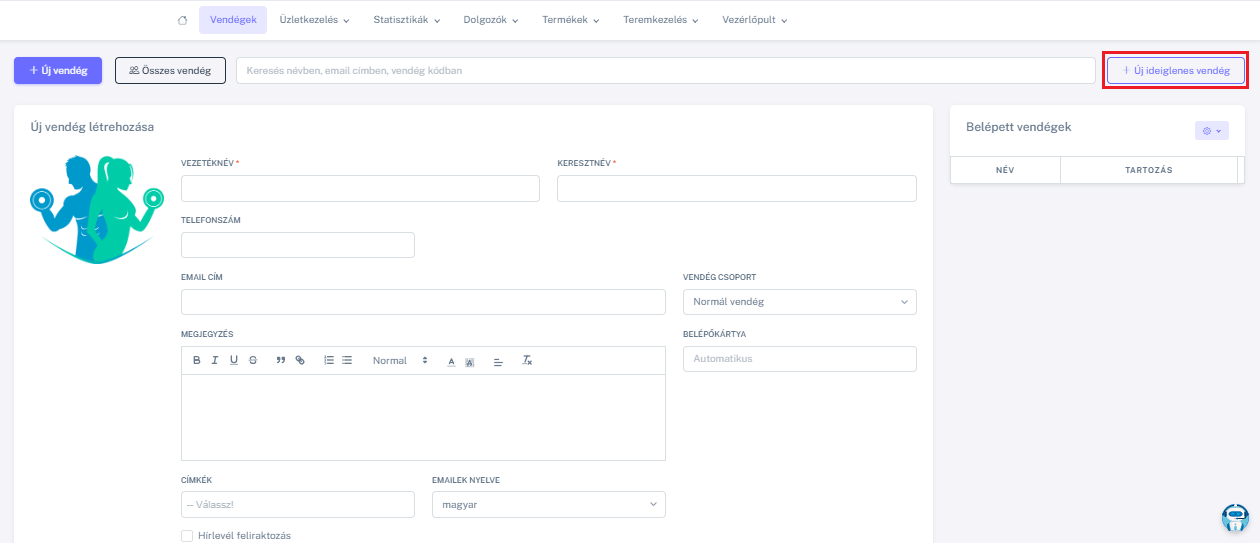Click the insert link icon
The image size is (1260, 543).
click(x=300, y=360)
